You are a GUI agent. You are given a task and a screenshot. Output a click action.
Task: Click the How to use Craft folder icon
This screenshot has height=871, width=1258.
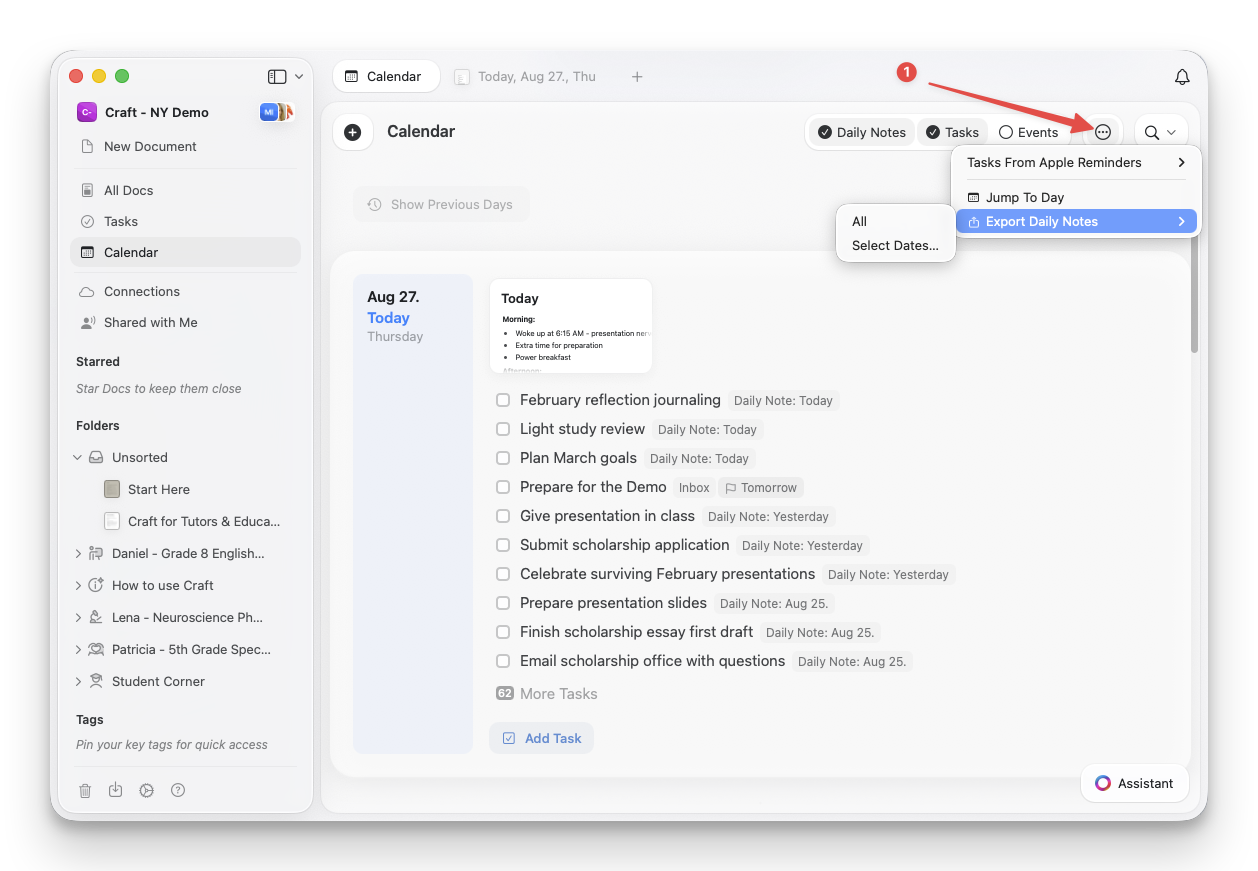coord(96,585)
